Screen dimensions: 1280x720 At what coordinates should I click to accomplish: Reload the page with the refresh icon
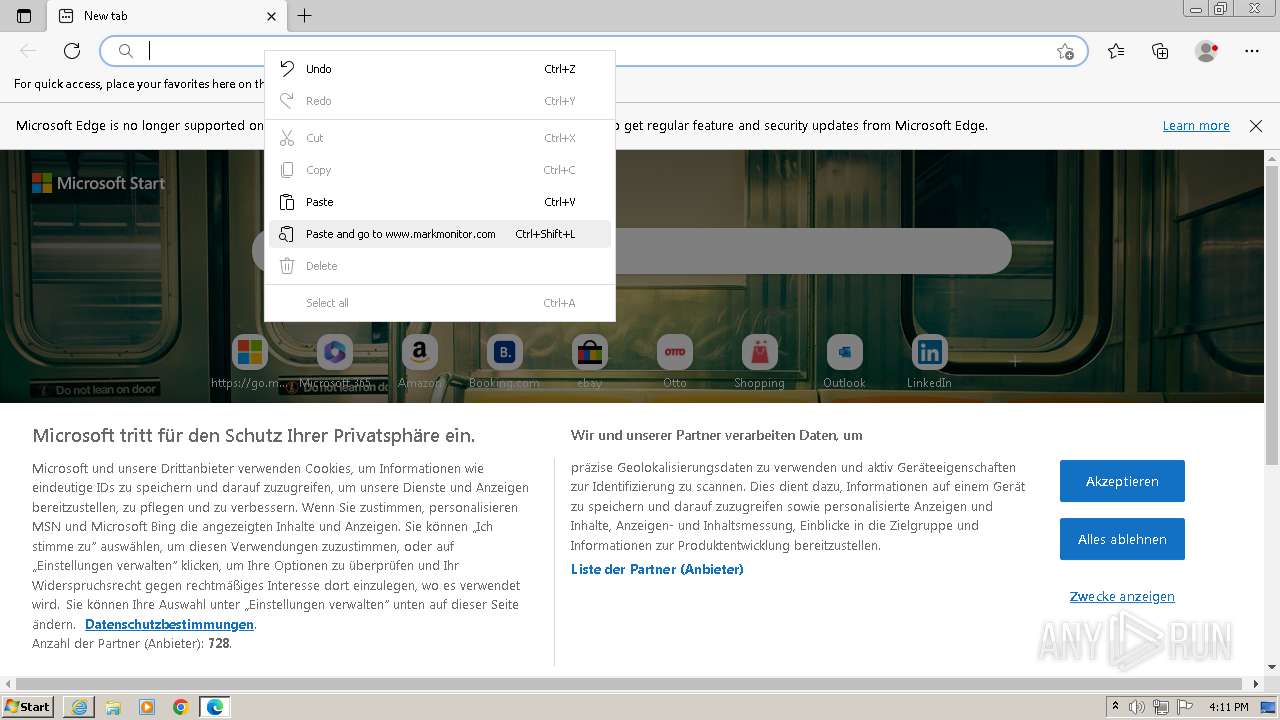(x=72, y=51)
